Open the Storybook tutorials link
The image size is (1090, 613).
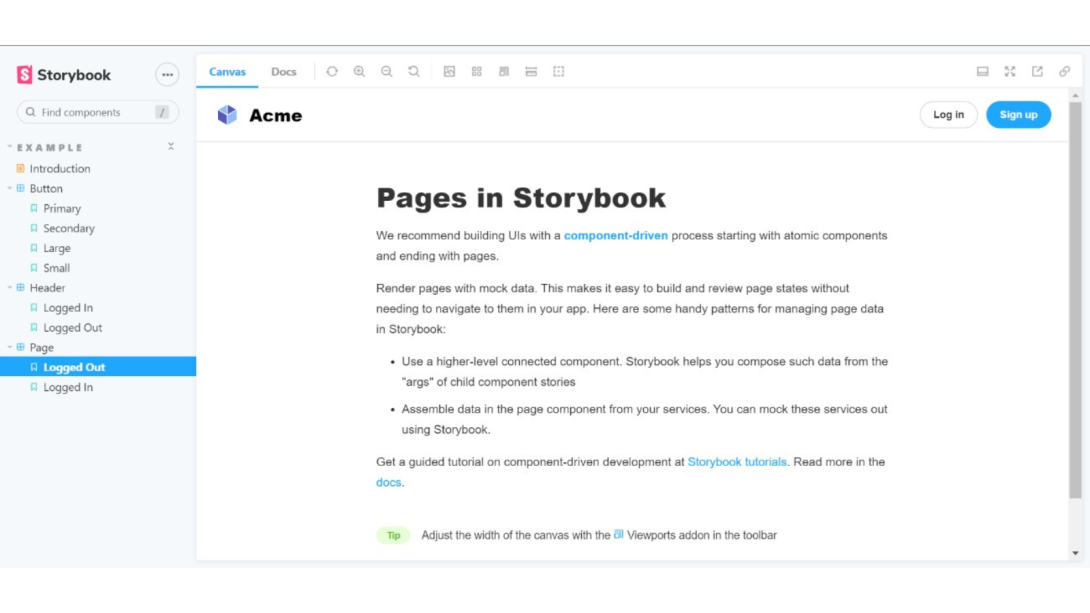(737, 462)
